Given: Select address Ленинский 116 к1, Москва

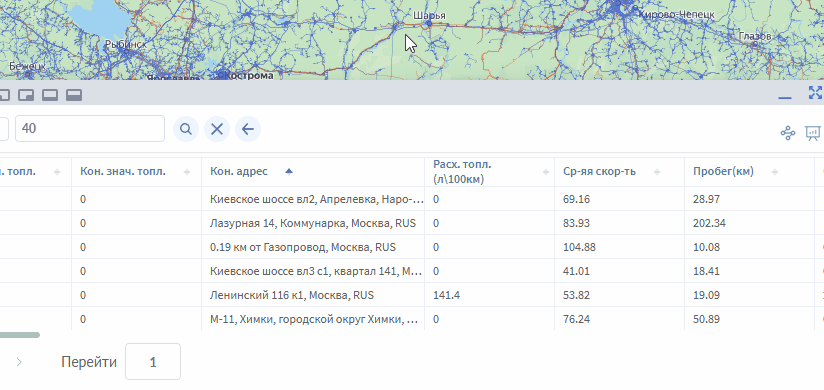Looking at the screenshot, I should tap(292, 295).
